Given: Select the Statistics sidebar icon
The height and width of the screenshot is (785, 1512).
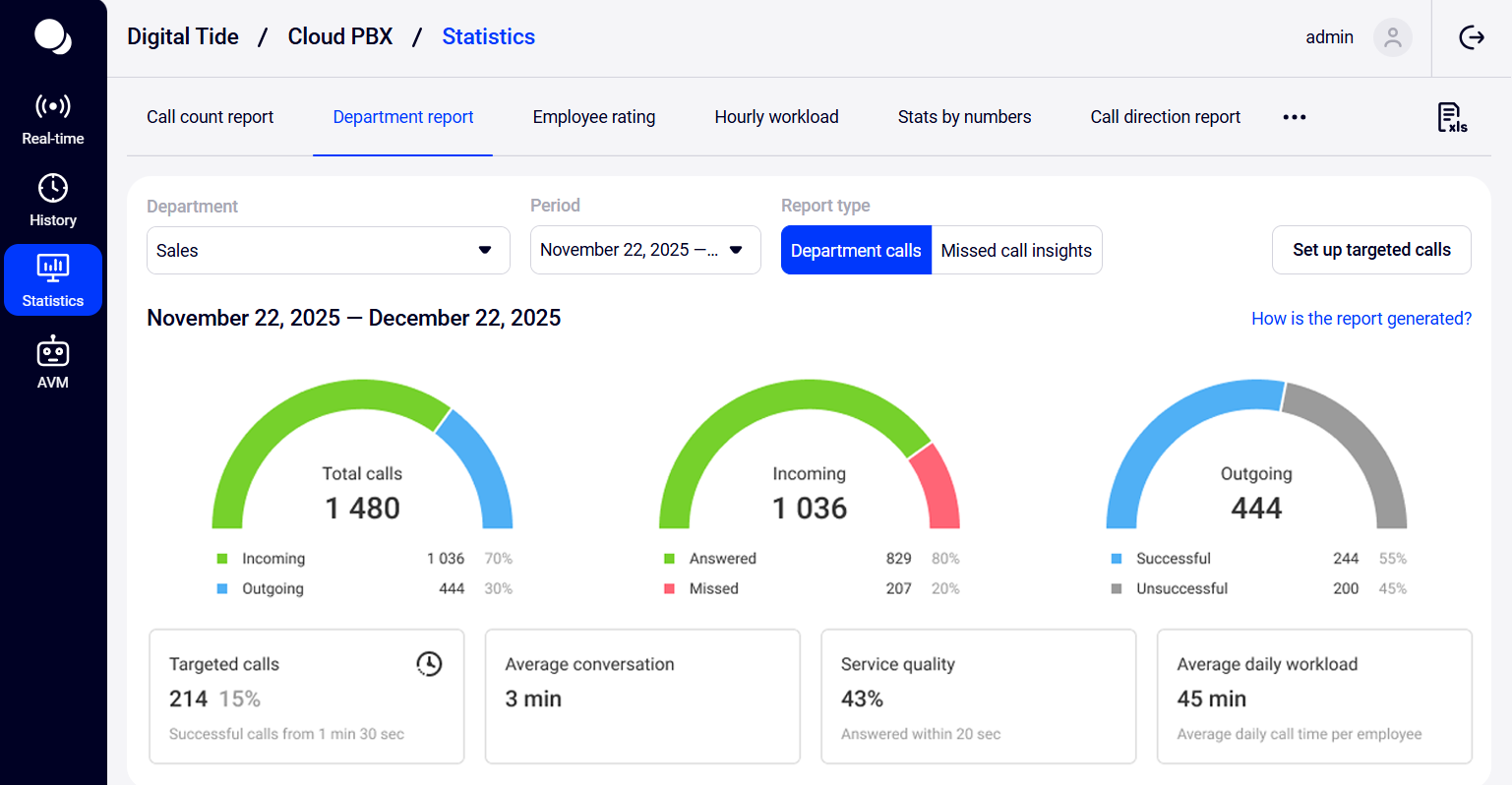Looking at the screenshot, I should (53, 279).
